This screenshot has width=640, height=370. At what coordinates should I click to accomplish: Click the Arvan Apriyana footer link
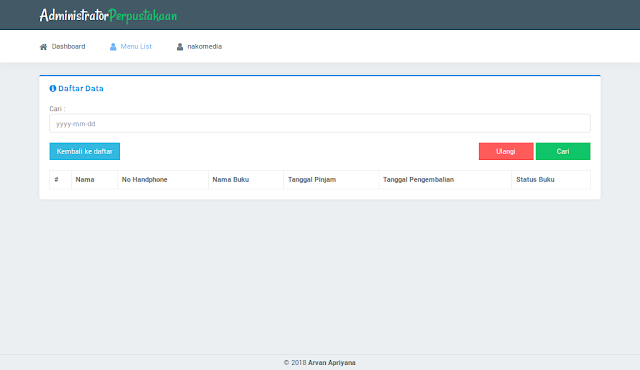tap(331, 363)
